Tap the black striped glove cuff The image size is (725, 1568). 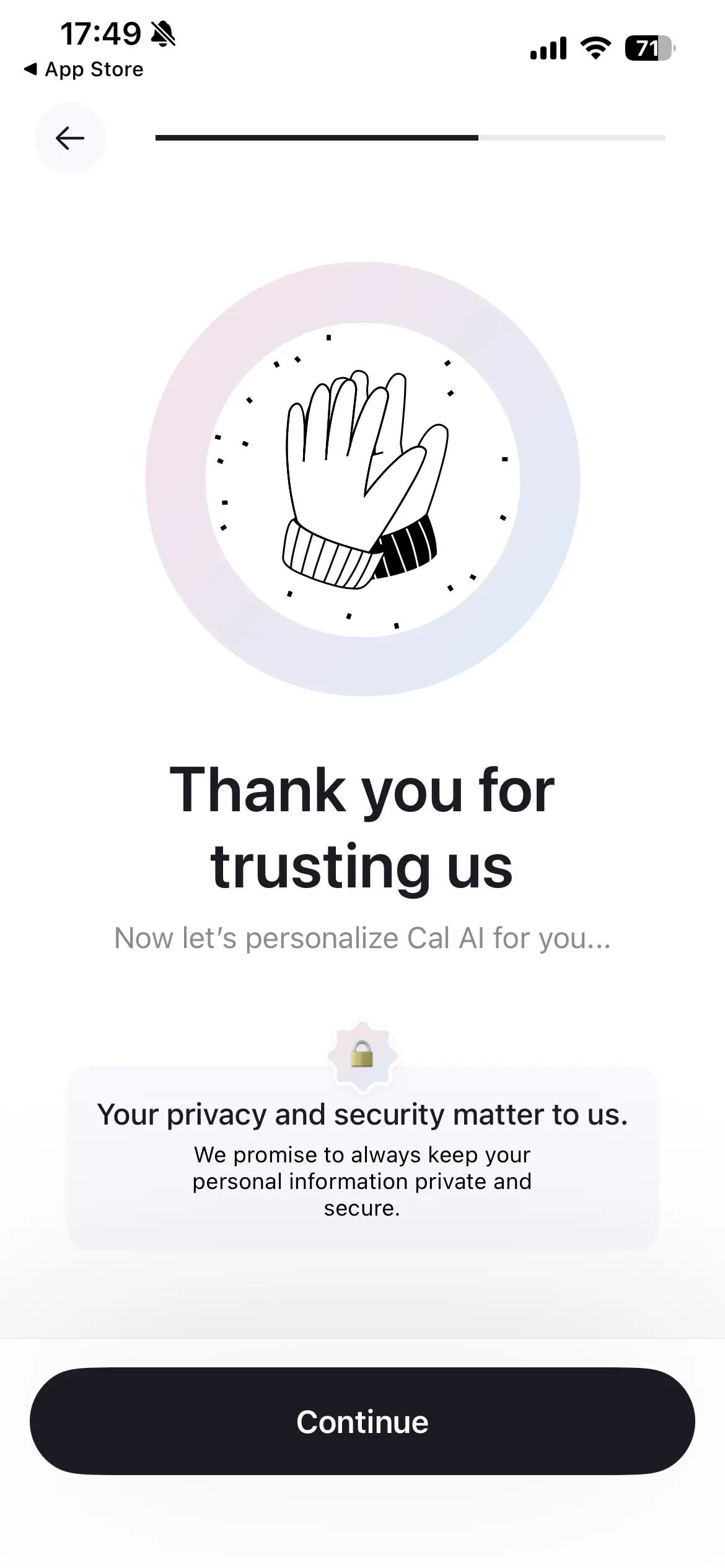pos(409,546)
